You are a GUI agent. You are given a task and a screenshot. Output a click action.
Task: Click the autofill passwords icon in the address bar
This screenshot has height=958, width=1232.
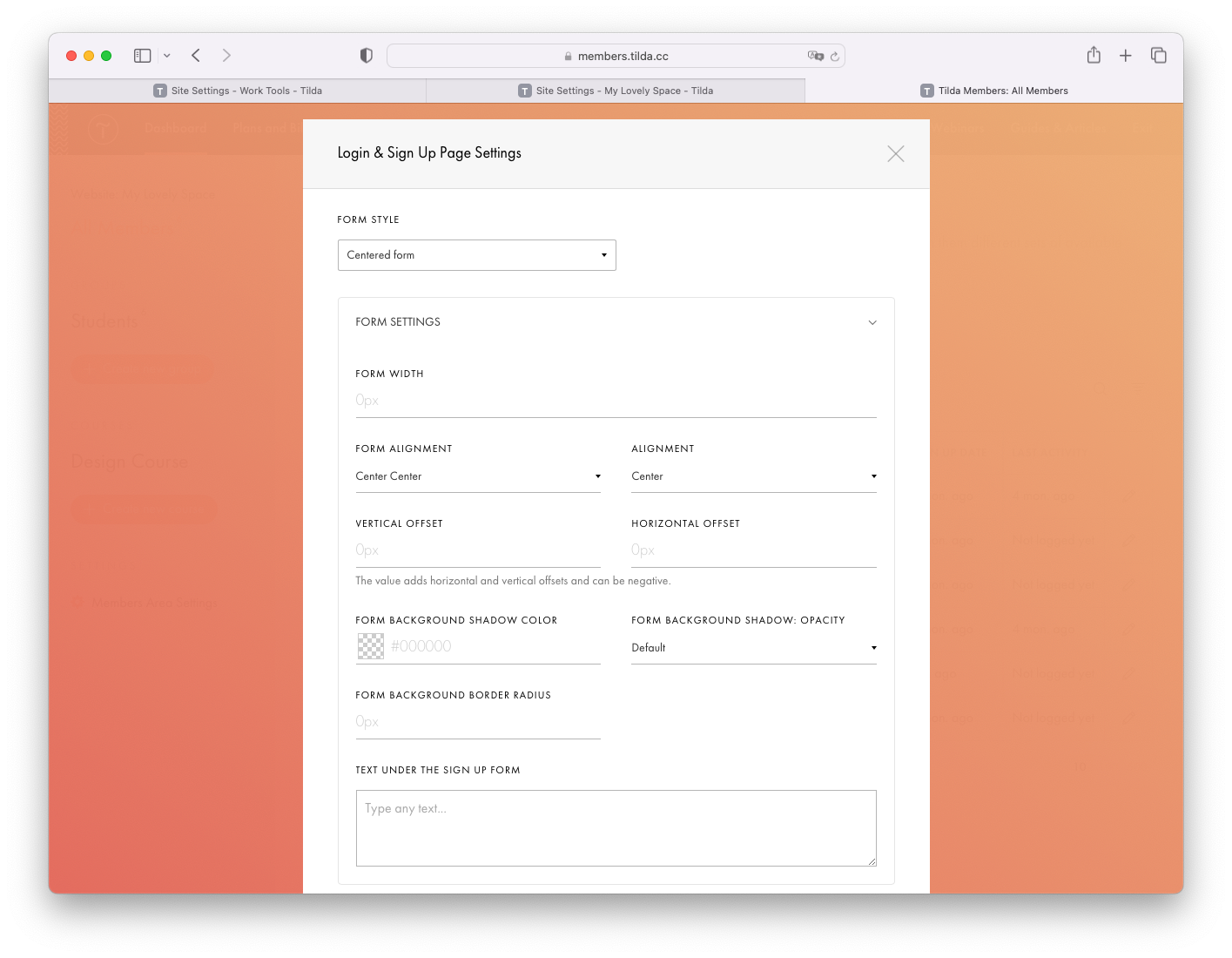pyautogui.click(x=815, y=55)
